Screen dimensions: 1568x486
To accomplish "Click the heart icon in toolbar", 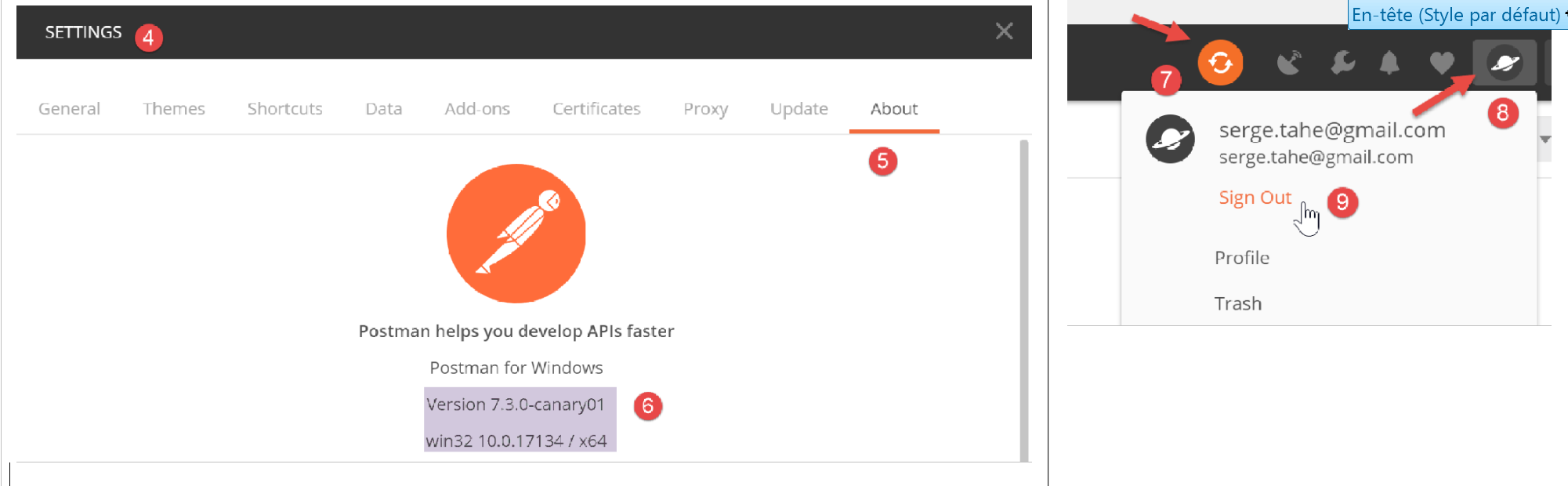I will (x=1442, y=63).
